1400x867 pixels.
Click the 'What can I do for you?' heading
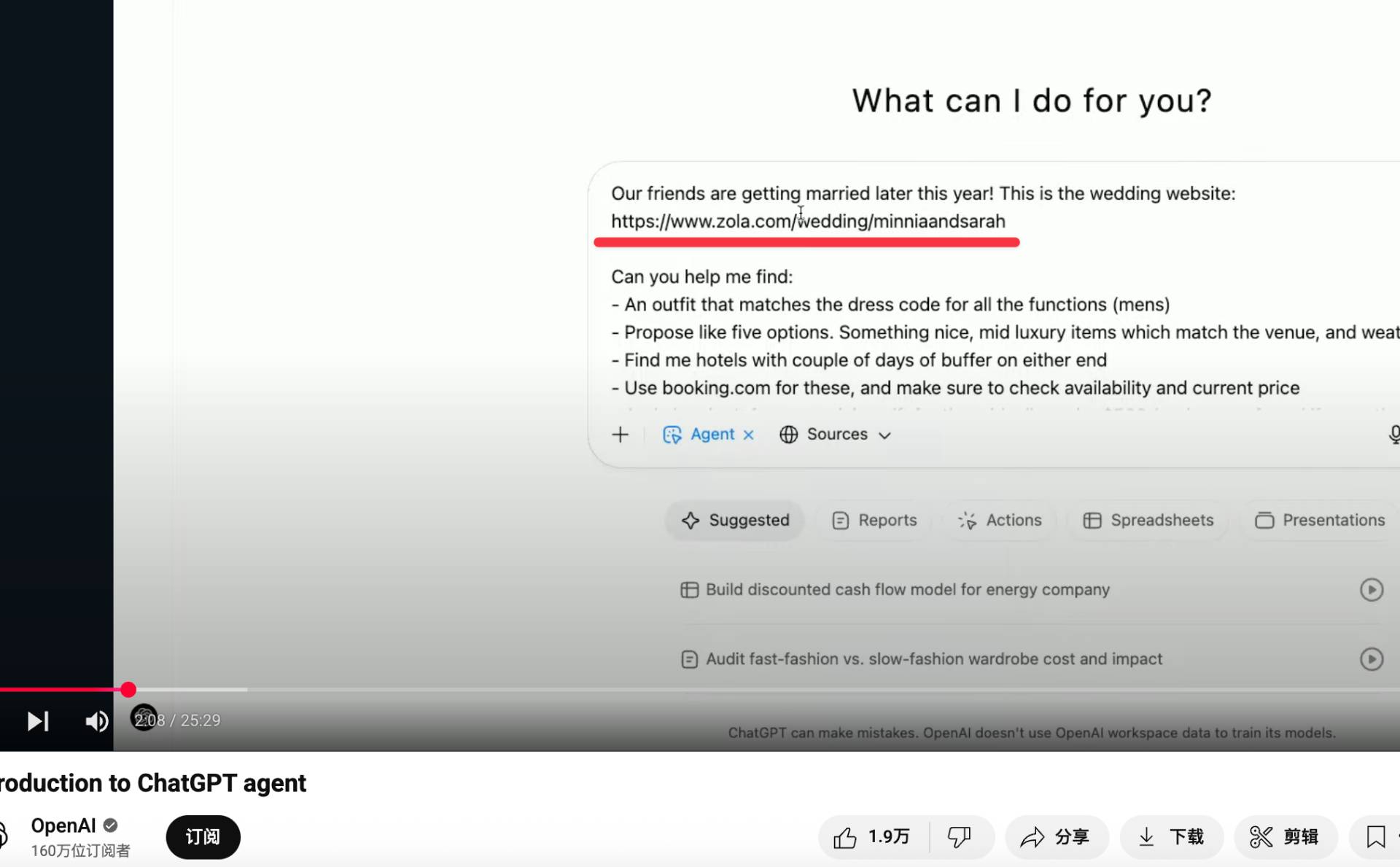click(1032, 101)
